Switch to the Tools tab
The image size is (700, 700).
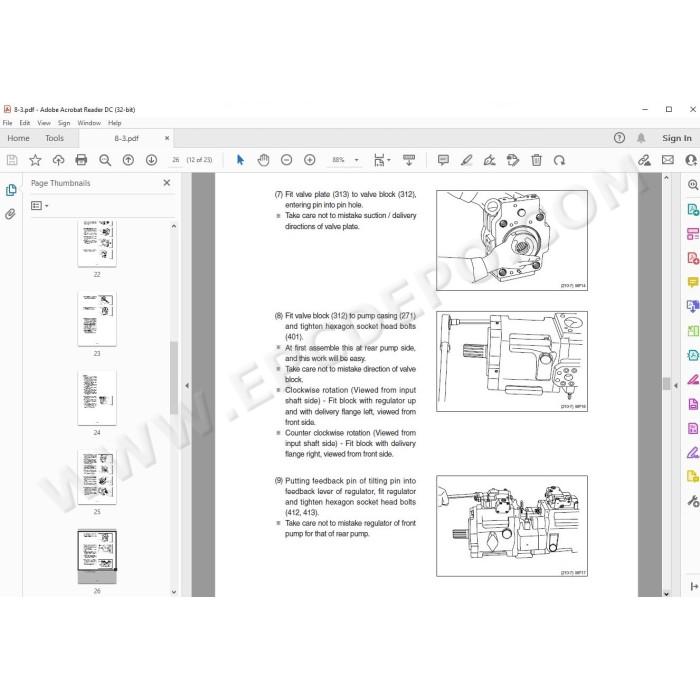(x=54, y=138)
